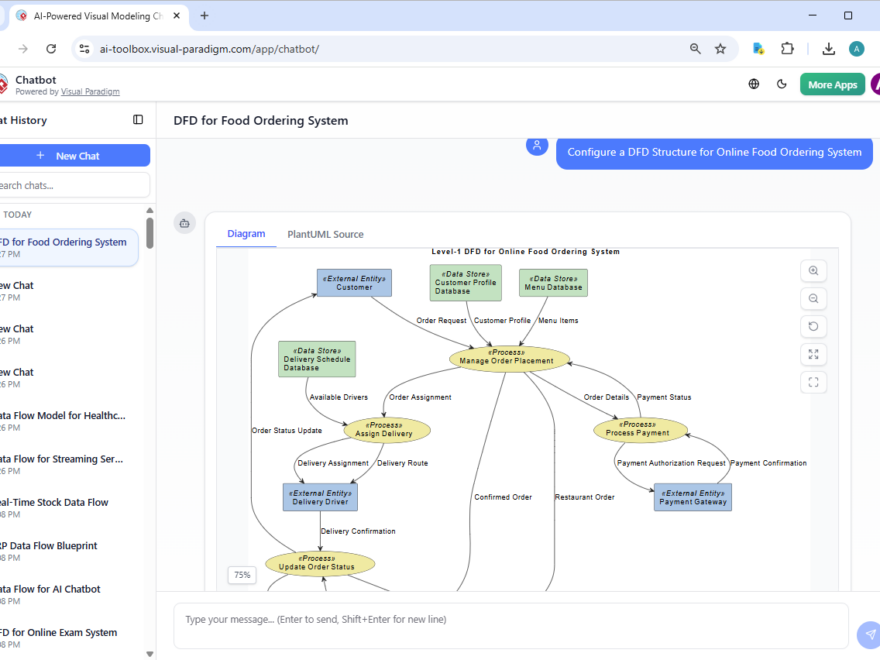Toggle dark mode with the moon icon
Viewport: 880px width, 660px height.
[x=781, y=84]
